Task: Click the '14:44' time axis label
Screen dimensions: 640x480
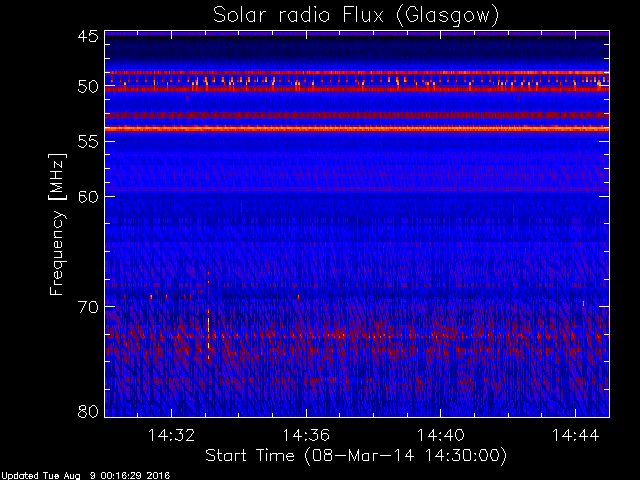Action: point(576,435)
